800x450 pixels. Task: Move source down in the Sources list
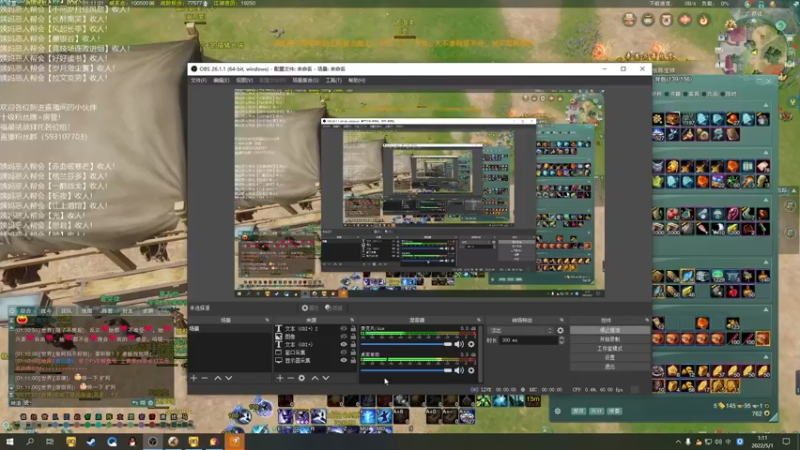coord(326,378)
